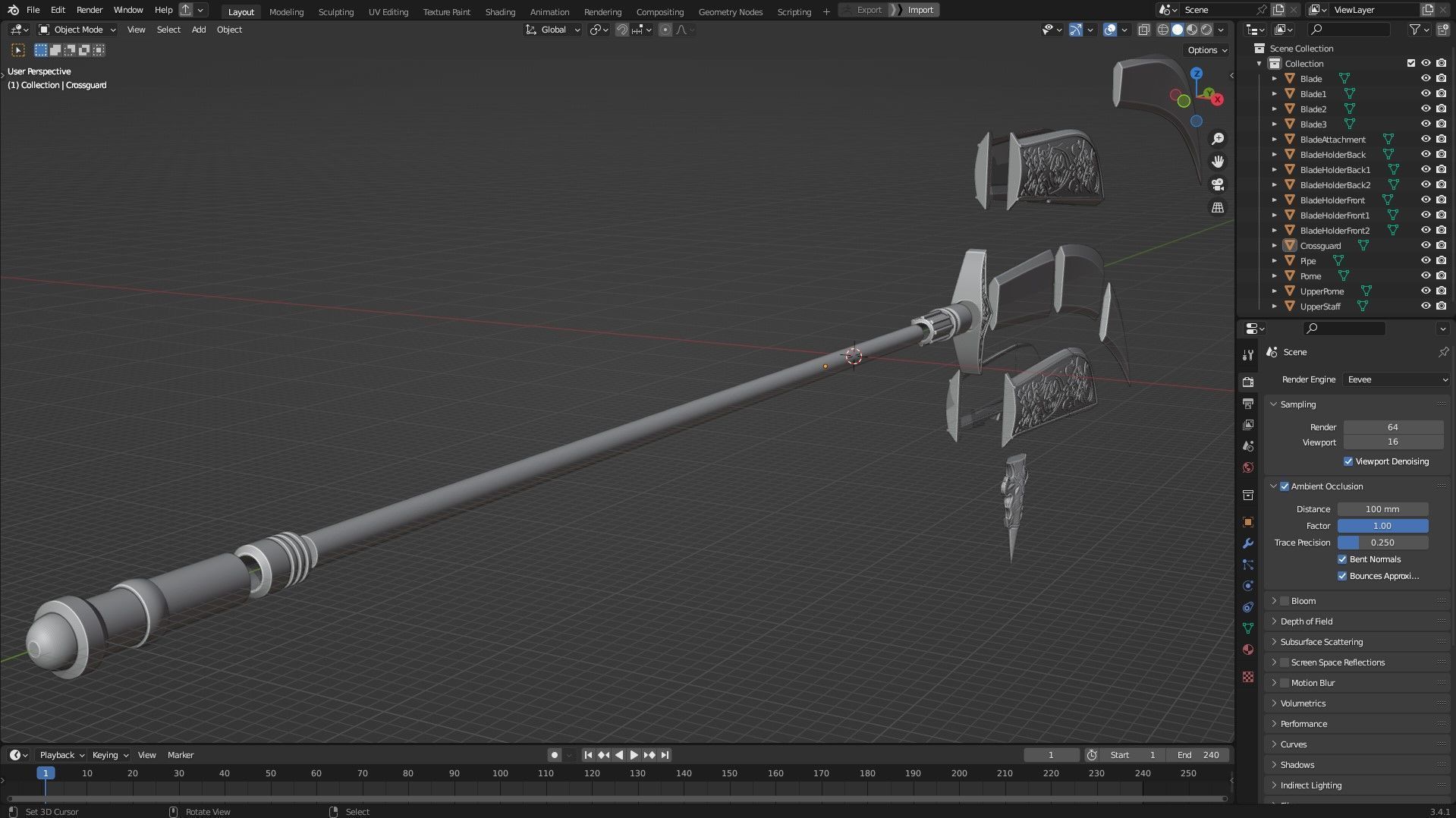Switch viewport to wireframe shading

coord(1163,30)
